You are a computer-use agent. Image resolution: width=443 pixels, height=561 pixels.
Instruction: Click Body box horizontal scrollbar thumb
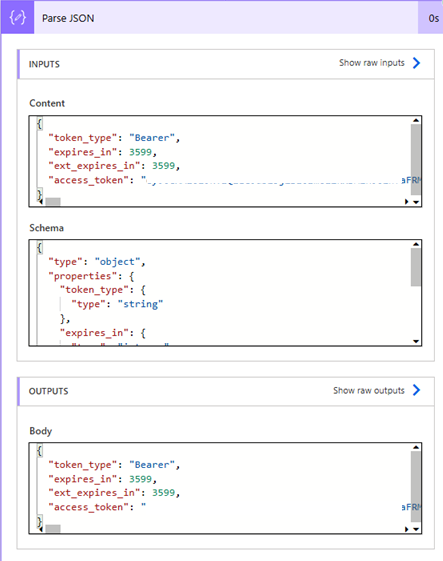(53, 529)
